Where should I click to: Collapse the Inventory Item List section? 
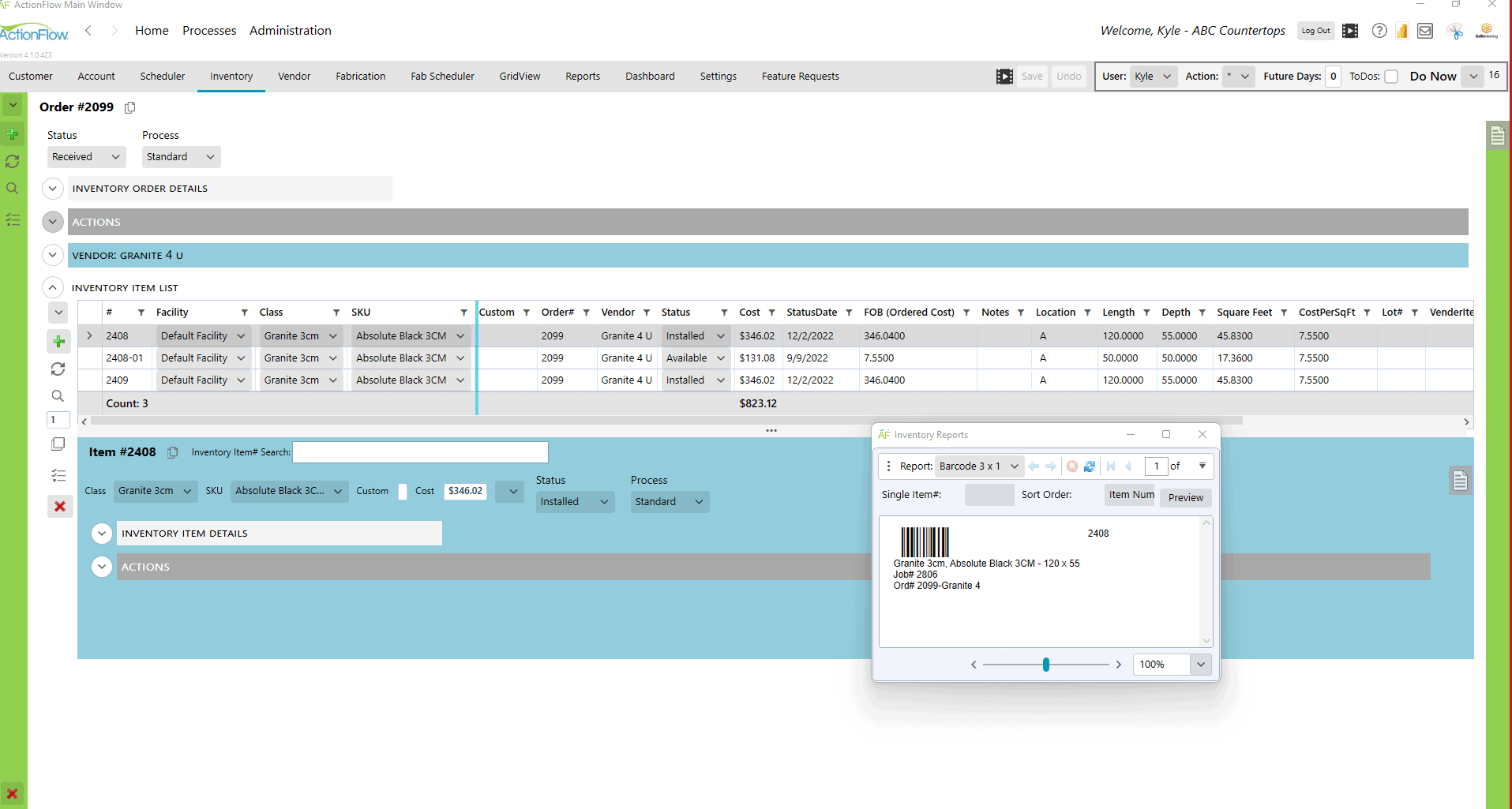53,287
